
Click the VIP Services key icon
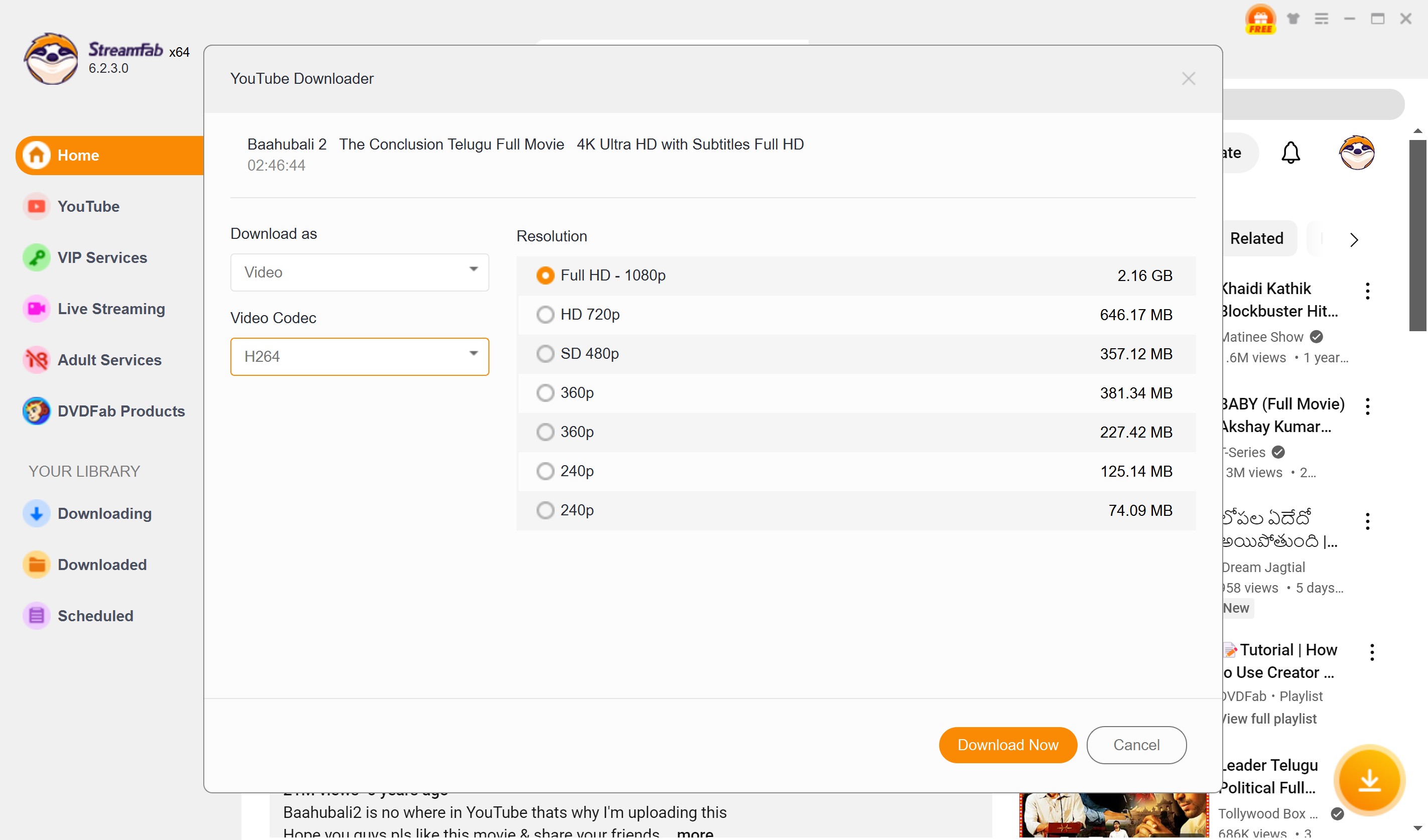(x=37, y=257)
